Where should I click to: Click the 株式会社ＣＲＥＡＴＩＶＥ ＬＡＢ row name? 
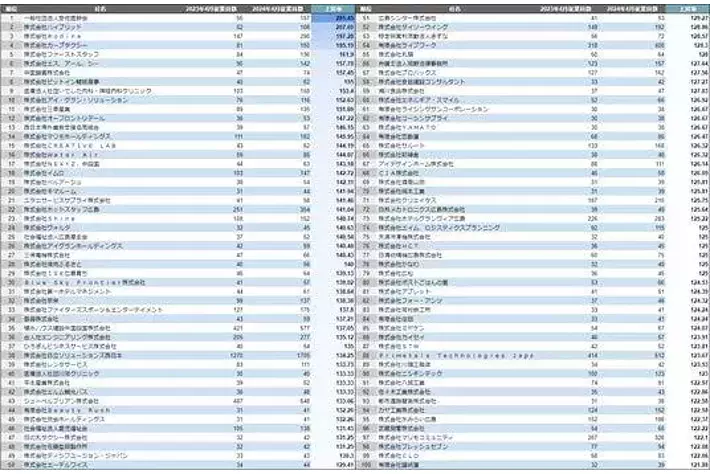77,147
